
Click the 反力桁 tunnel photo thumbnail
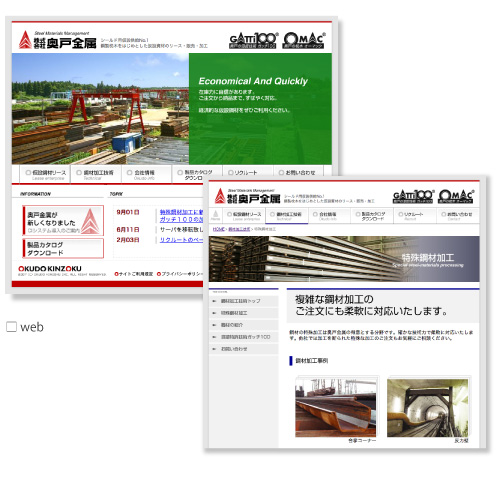click(x=428, y=407)
